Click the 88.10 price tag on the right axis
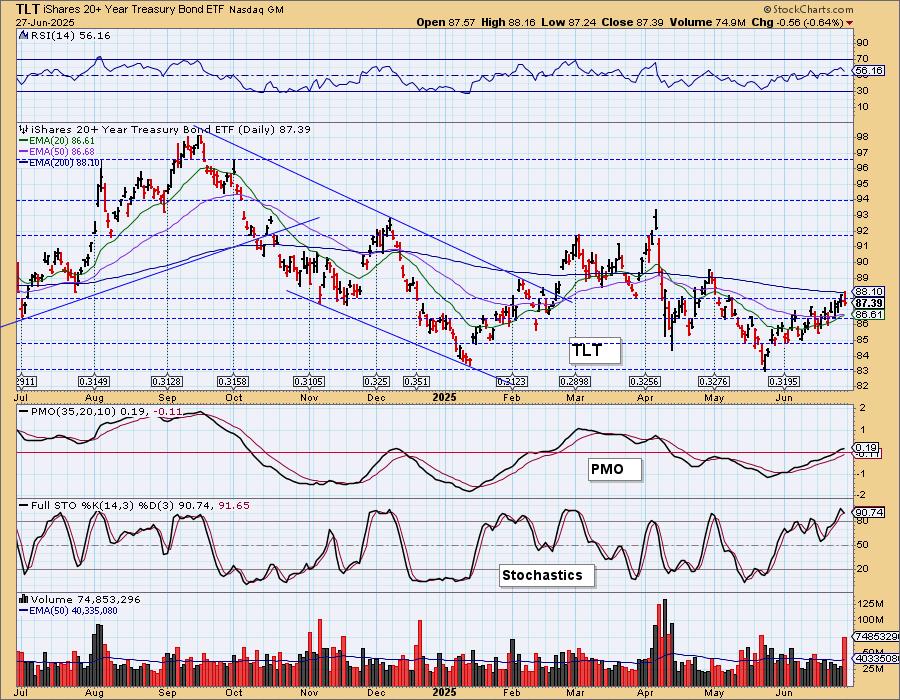900x700 pixels. (x=869, y=292)
